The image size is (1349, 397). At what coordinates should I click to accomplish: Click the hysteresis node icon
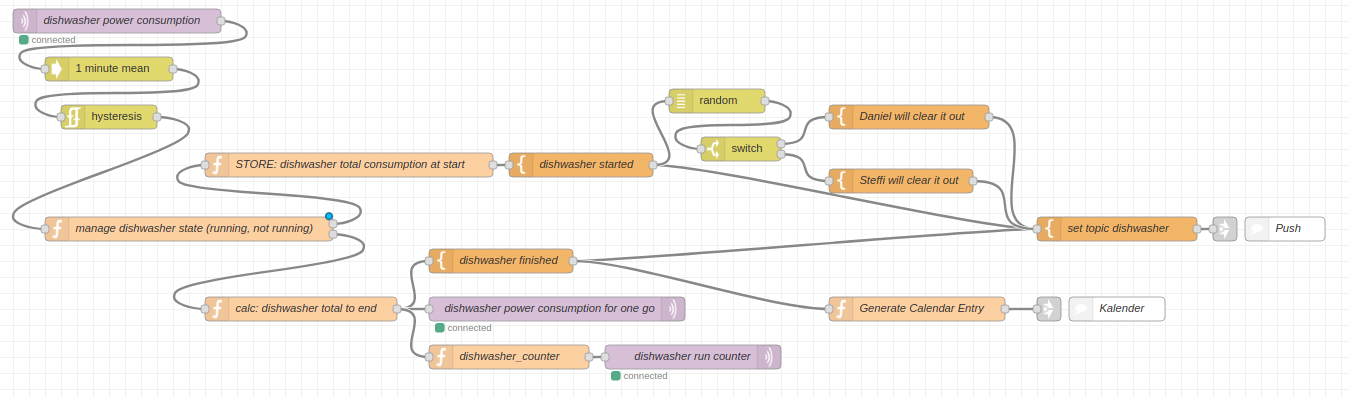(73, 117)
